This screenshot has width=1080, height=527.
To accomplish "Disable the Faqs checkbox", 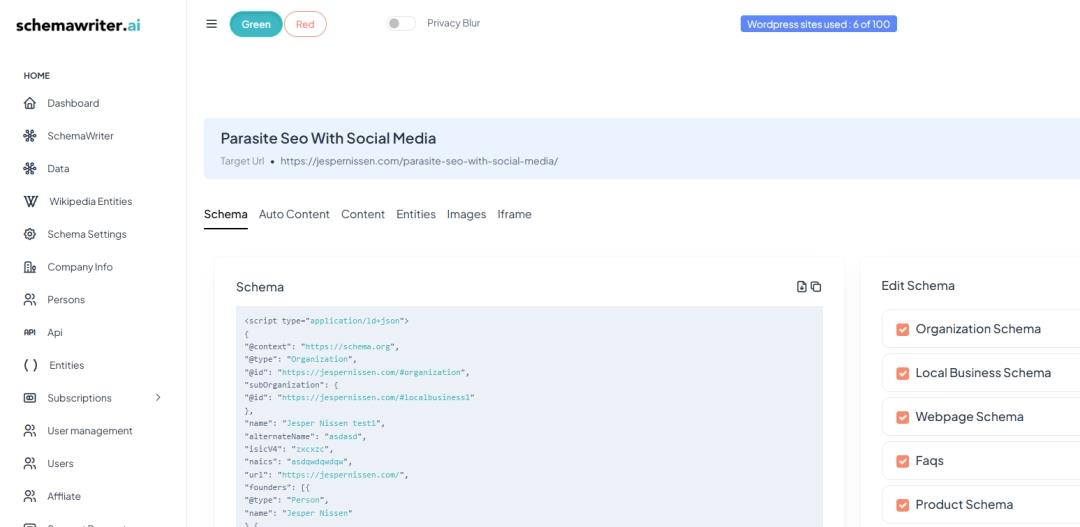I will (x=902, y=461).
